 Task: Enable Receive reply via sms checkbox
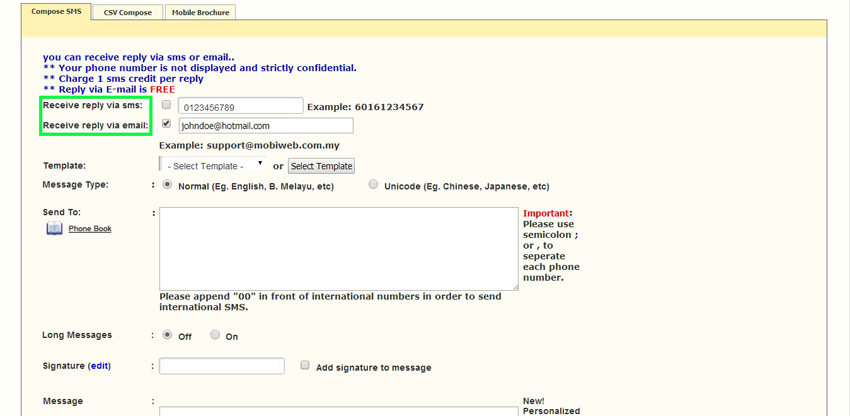pyautogui.click(x=166, y=104)
